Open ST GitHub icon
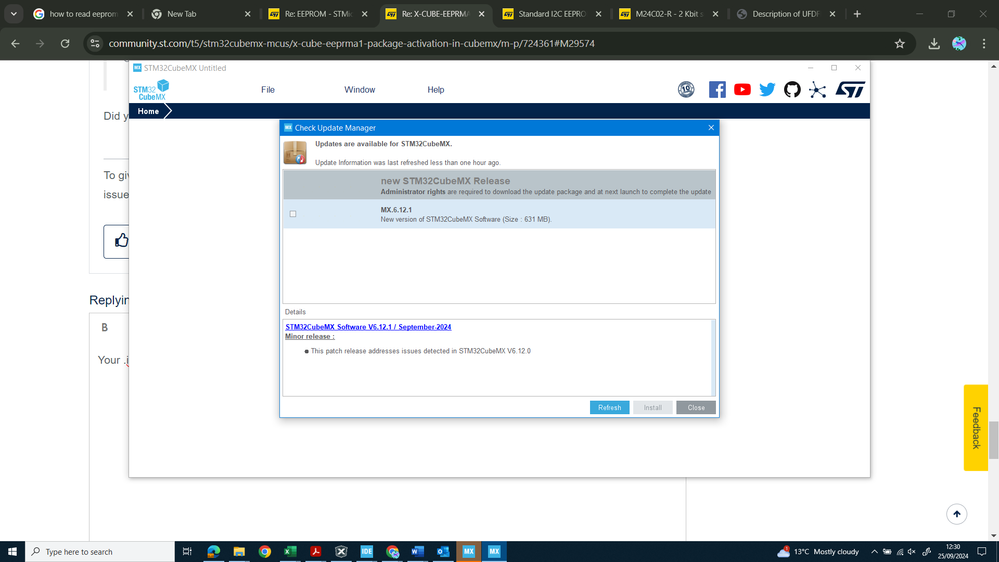The height and width of the screenshot is (562, 999). tap(792, 90)
